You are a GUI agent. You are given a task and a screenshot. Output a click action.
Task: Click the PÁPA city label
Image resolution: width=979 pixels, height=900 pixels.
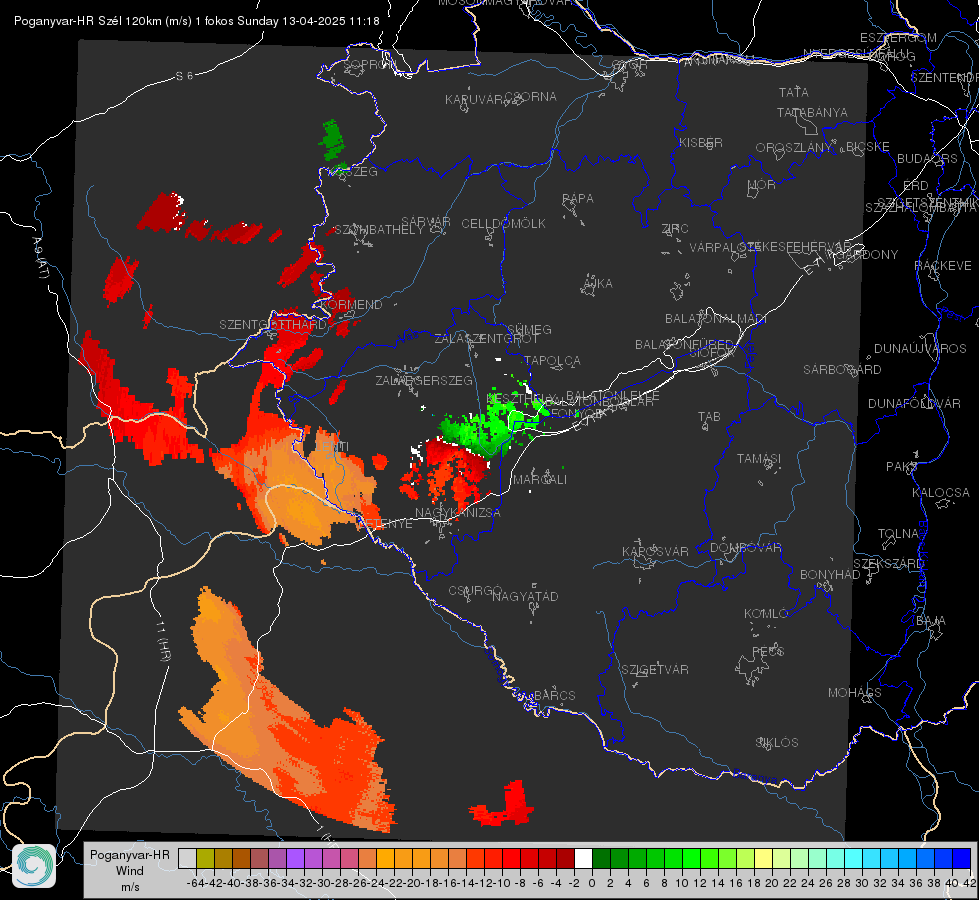click(578, 199)
